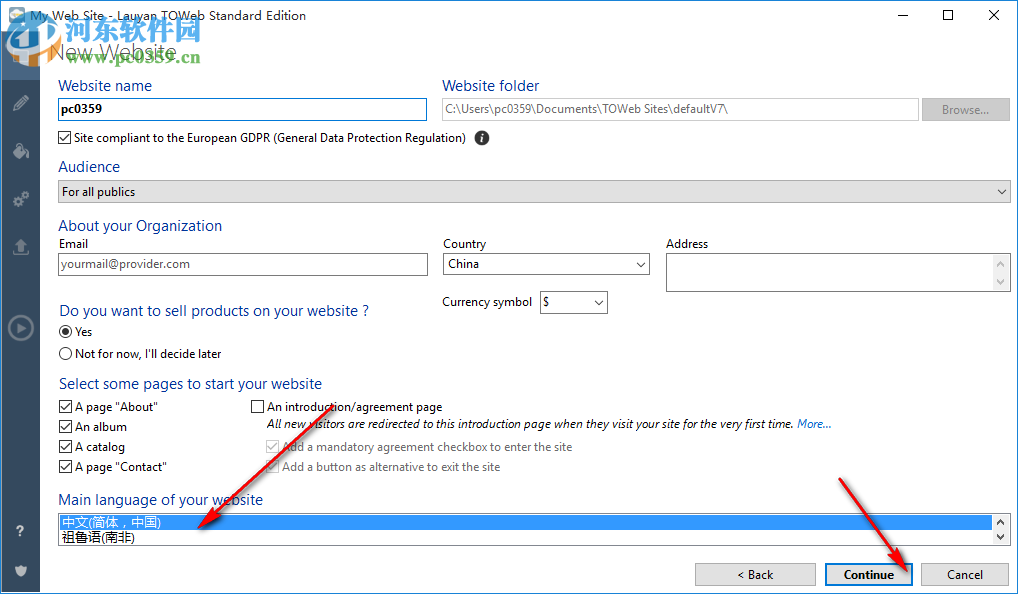Open the Currency symbol dropdown
Screen dimensions: 1018x594
pyautogui.click(x=574, y=303)
